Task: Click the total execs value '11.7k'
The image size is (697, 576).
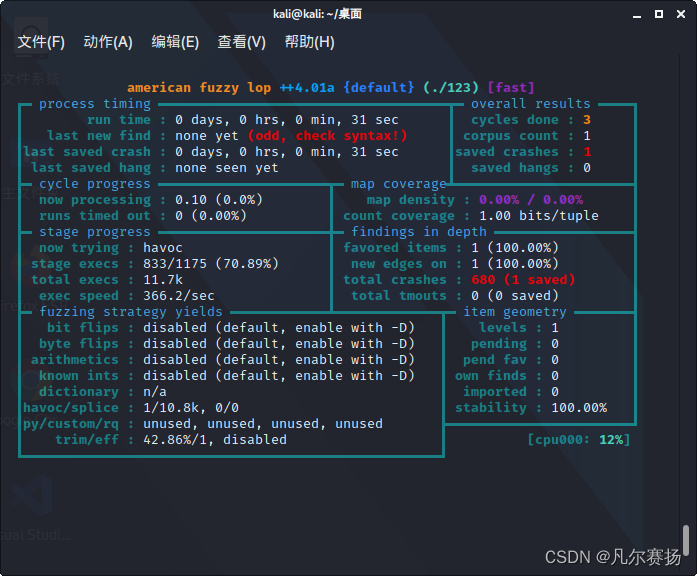Action: point(163,280)
